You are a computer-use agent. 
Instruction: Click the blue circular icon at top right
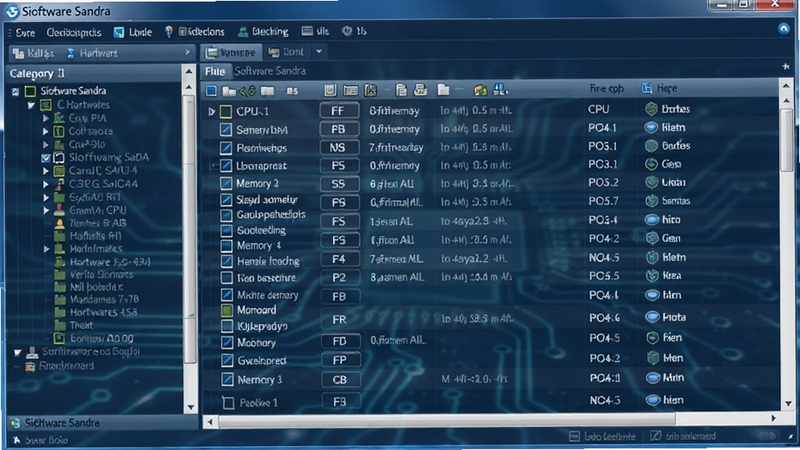(784, 29)
